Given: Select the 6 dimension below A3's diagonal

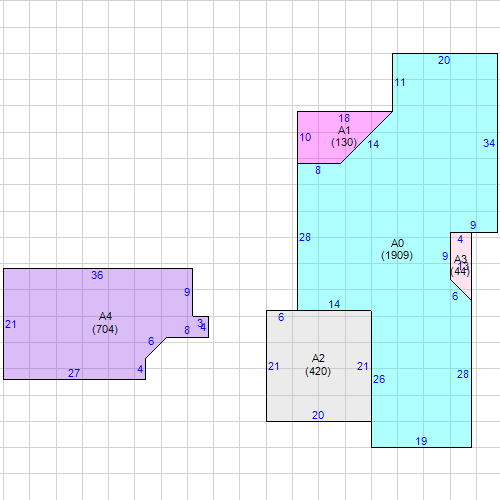Looking at the screenshot, I should click(455, 296).
